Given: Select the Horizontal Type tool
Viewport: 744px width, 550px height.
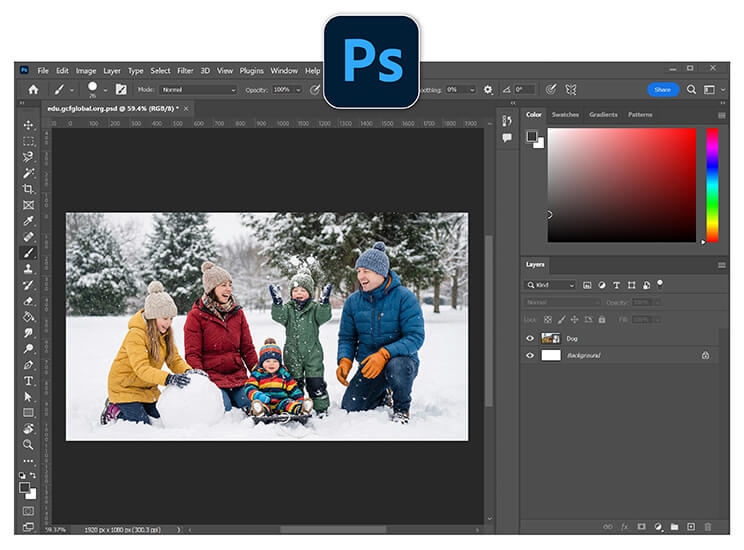Looking at the screenshot, I should [28, 381].
